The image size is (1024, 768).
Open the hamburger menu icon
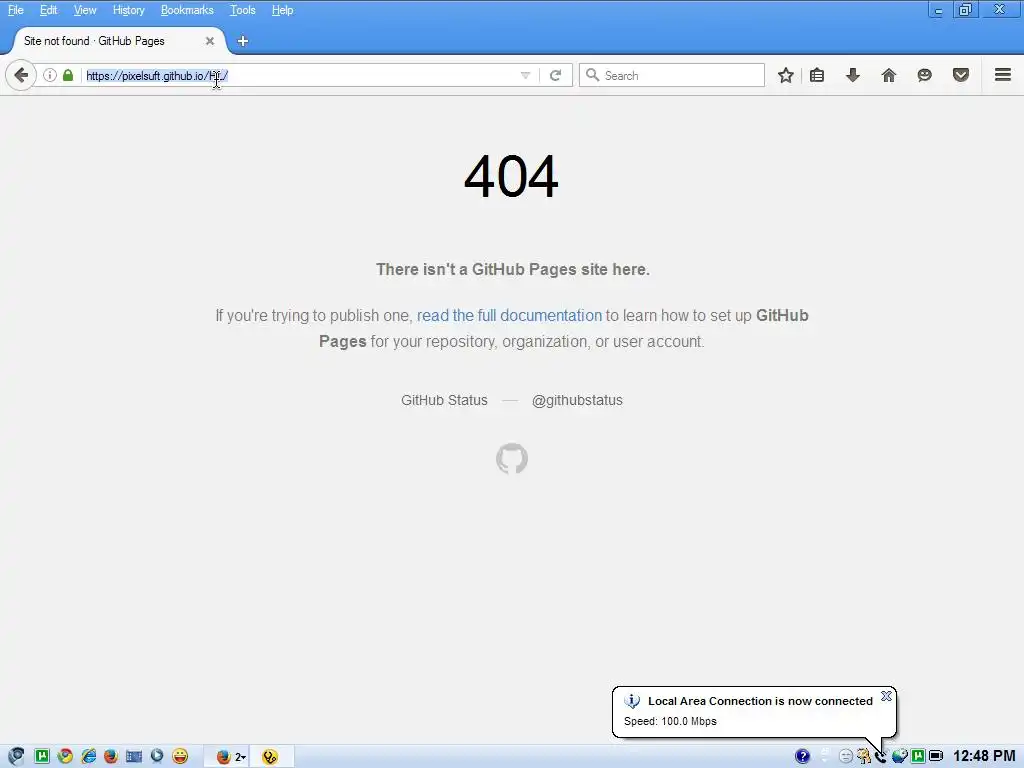(1003, 74)
